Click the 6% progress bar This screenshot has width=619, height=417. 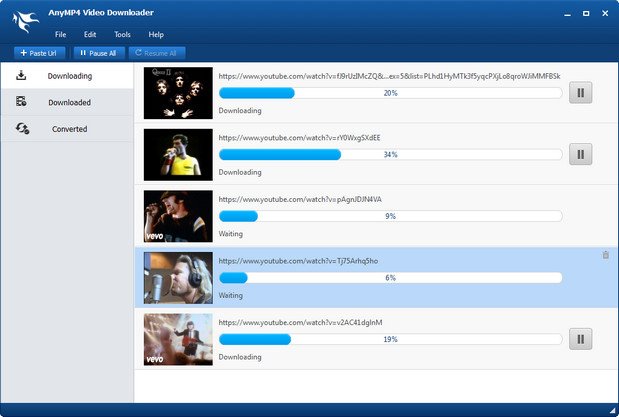390,278
